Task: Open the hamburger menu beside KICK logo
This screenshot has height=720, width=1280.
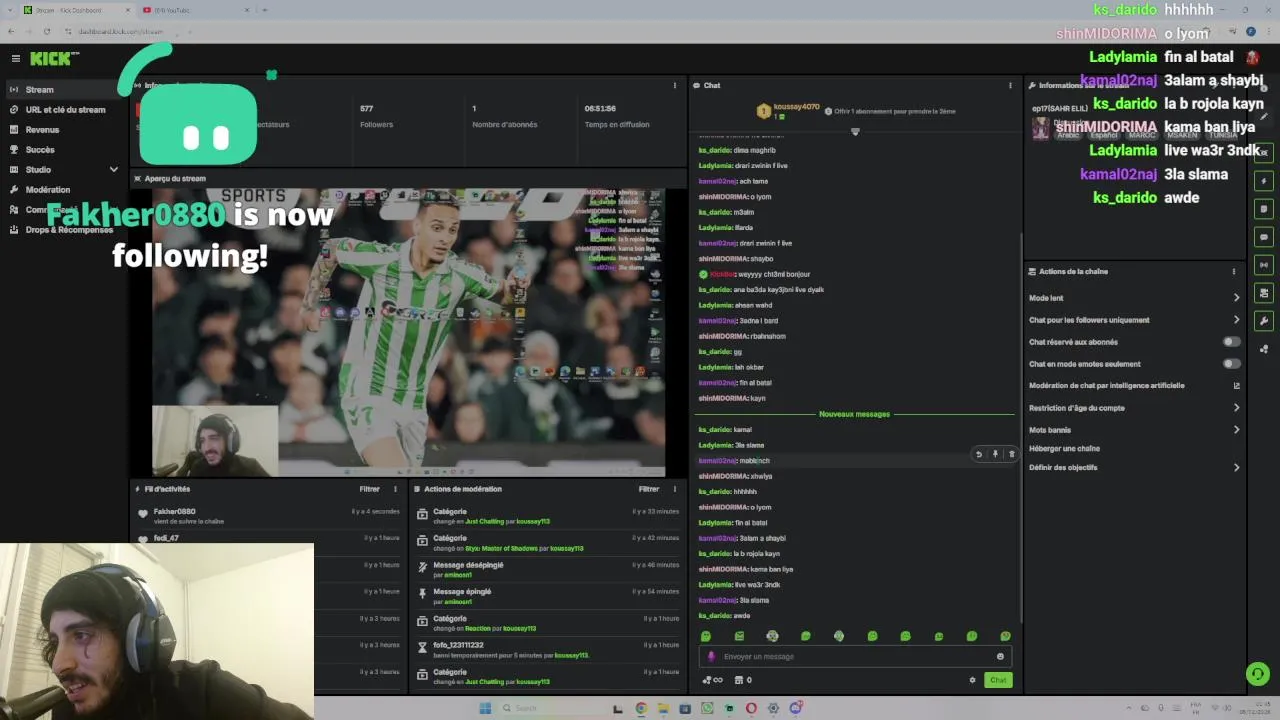Action: point(15,59)
